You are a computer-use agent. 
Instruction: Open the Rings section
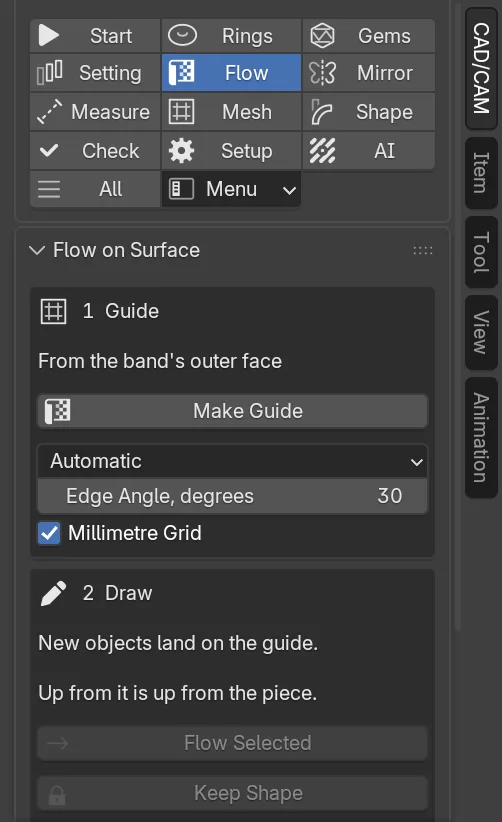click(x=231, y=36)
